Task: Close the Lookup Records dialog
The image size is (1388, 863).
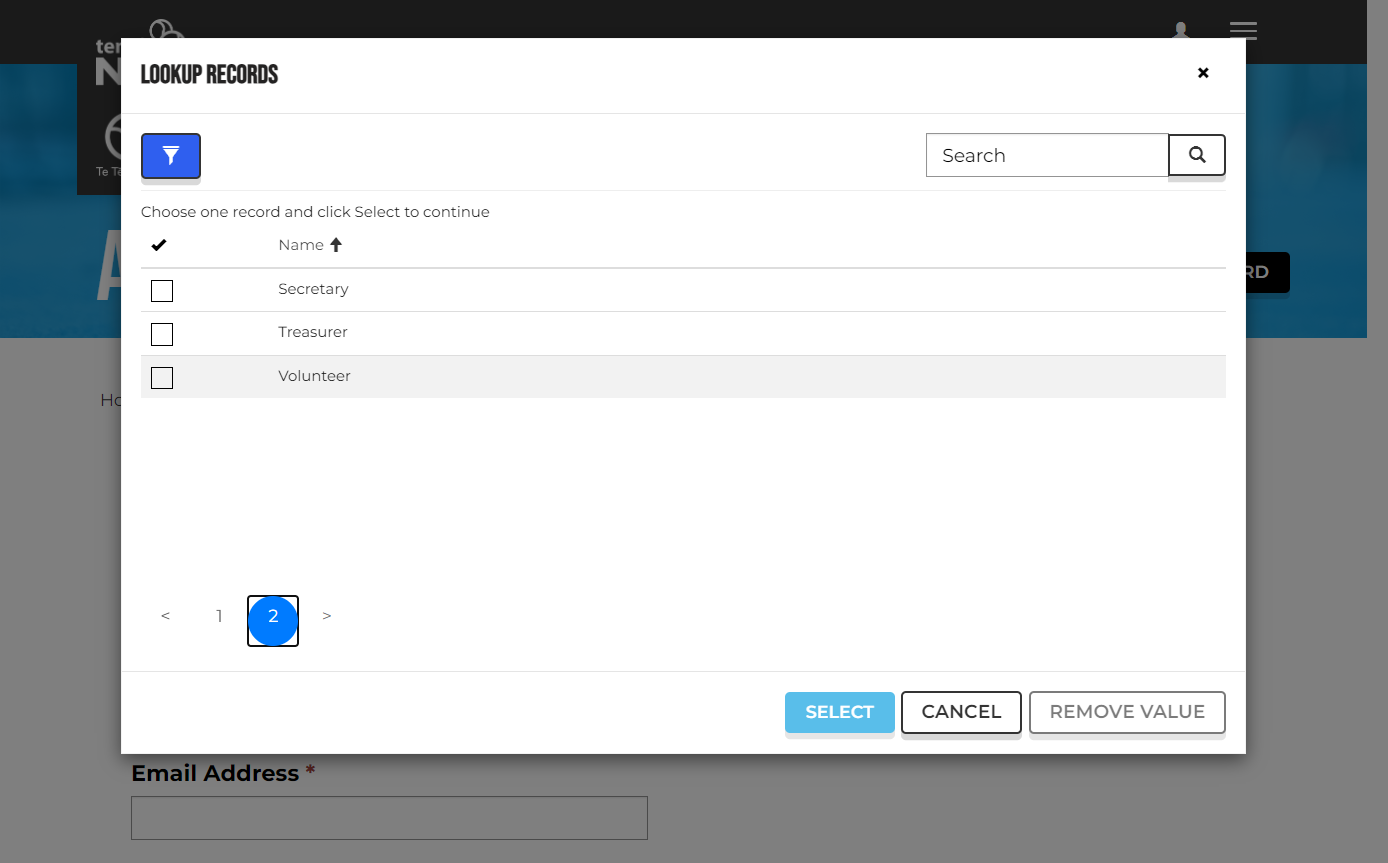Action: click(x=1203, y=73)
